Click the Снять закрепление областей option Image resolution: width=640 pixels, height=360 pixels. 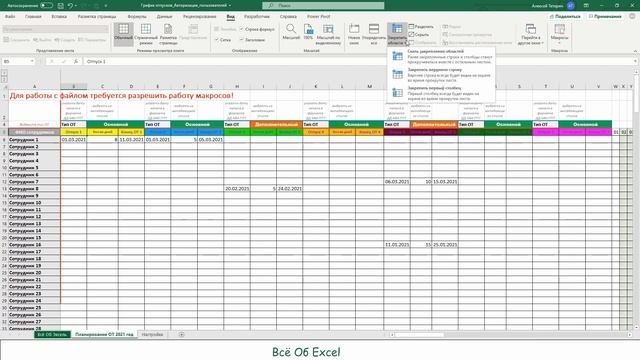(442, 57)
